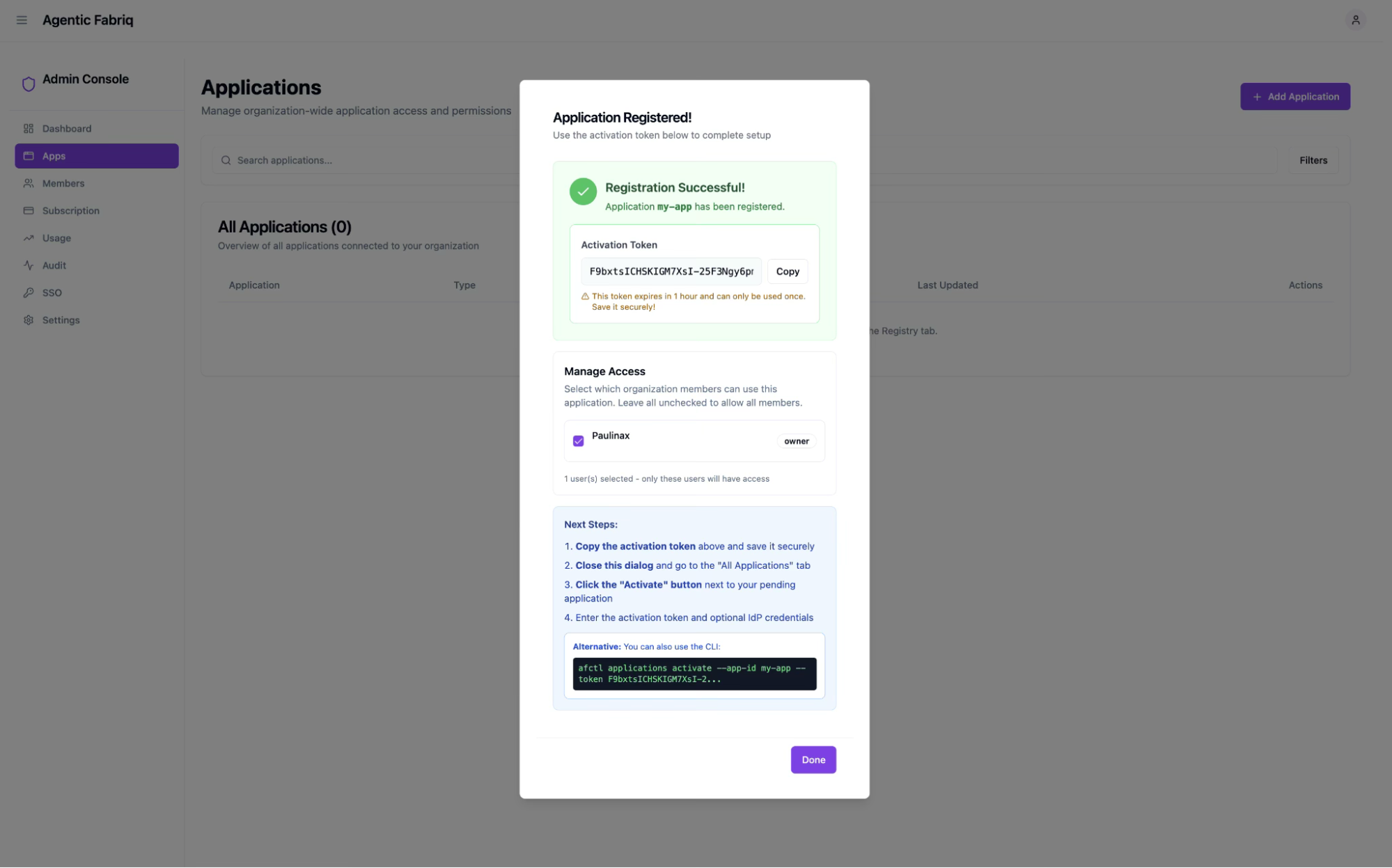
Task: Open the Filters dropdown
Action: coord(1313,161)
